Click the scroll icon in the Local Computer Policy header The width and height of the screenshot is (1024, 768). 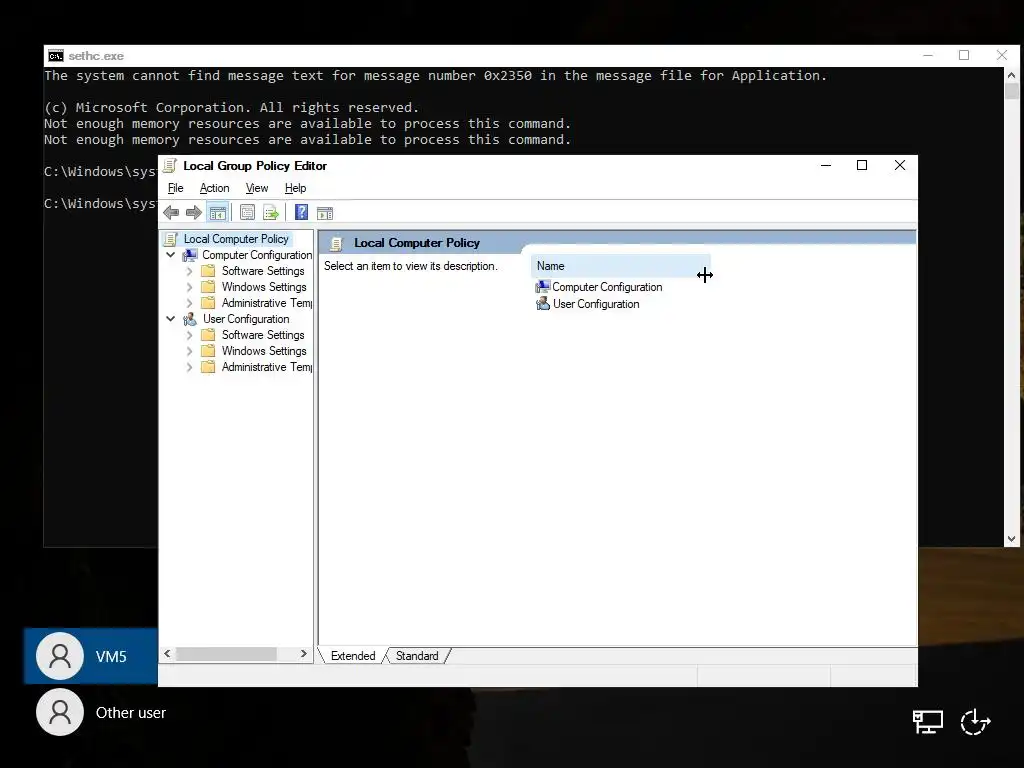click(x=336, y=244)
